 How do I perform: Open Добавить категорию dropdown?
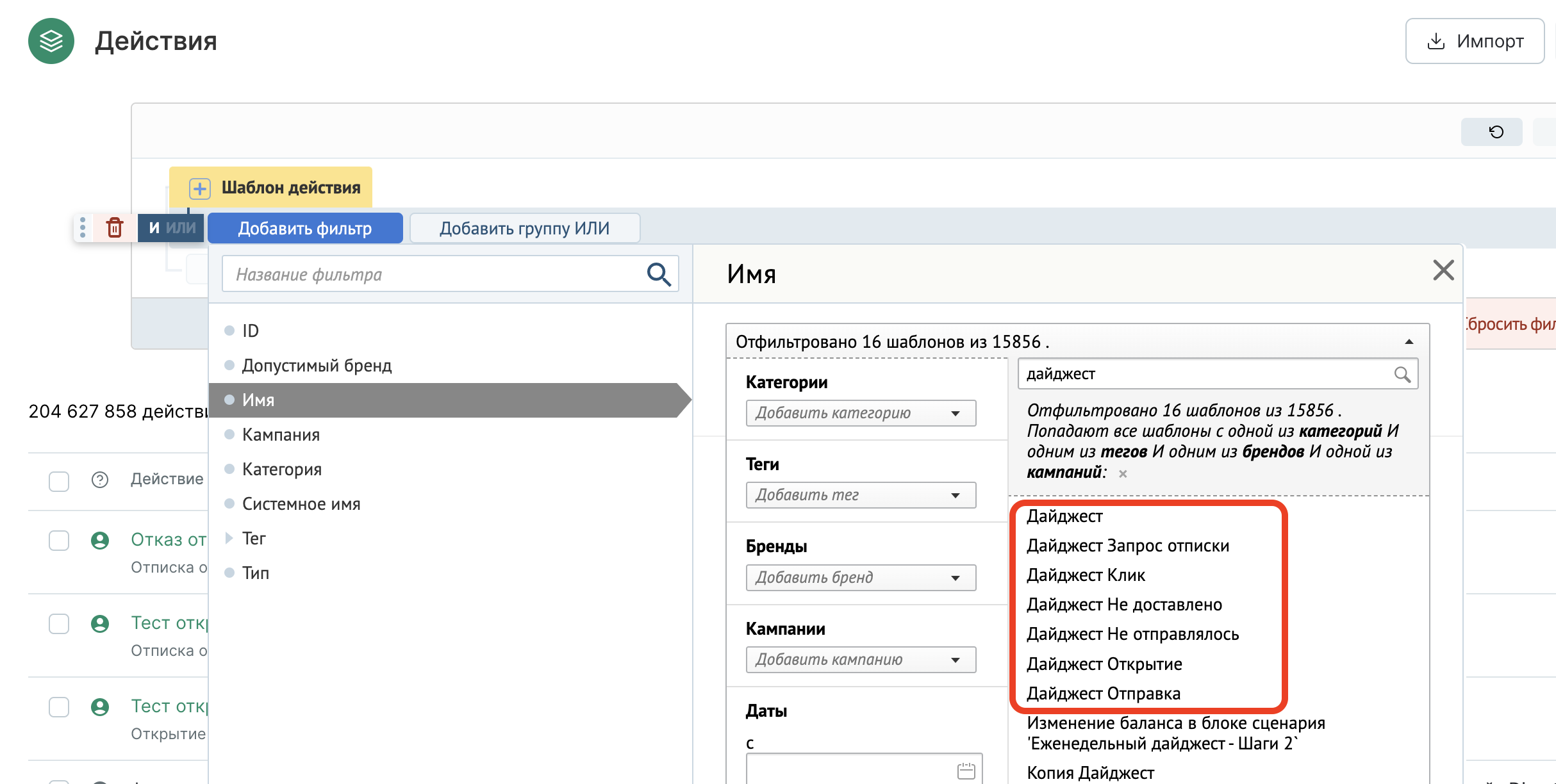(861, 413)
